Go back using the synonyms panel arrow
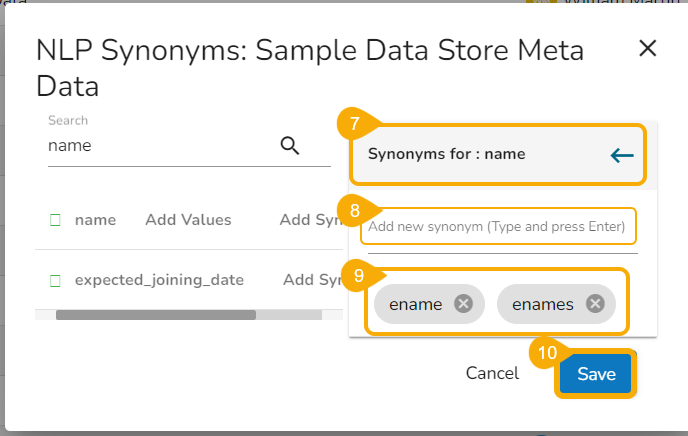This screenshot has height=436, width=688. (621, 155)
